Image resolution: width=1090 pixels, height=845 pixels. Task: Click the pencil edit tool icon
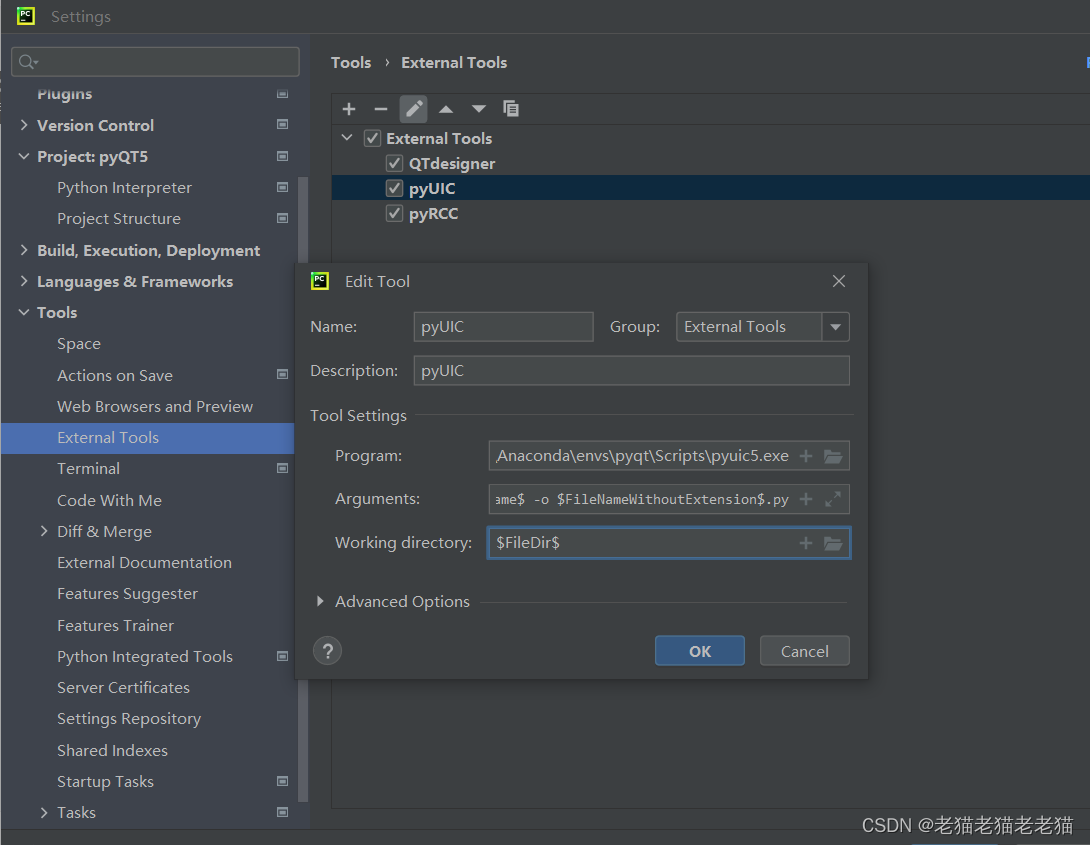point(413,109)
